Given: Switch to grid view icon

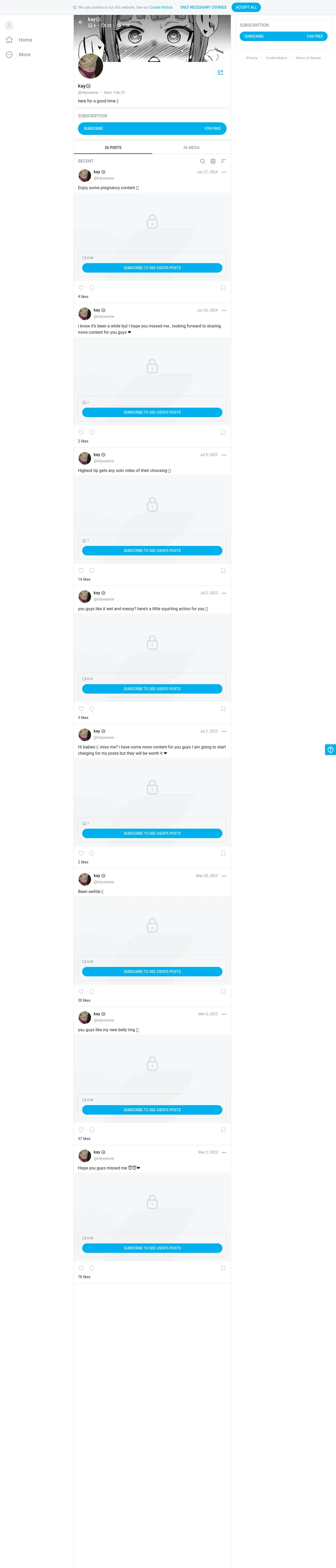Looking at the screenshot, I should click(213, 161).
